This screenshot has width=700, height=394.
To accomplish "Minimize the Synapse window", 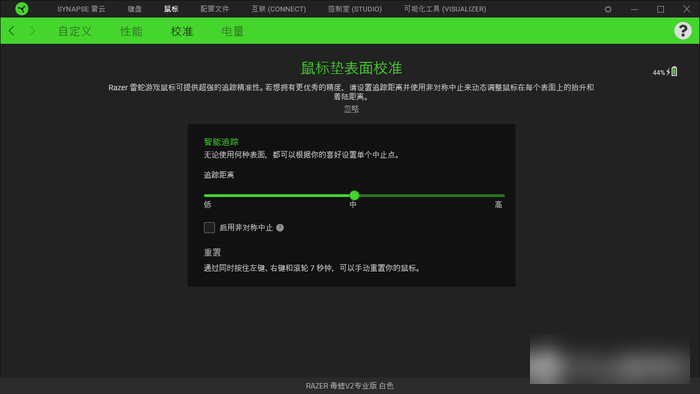I will point(634,9).
